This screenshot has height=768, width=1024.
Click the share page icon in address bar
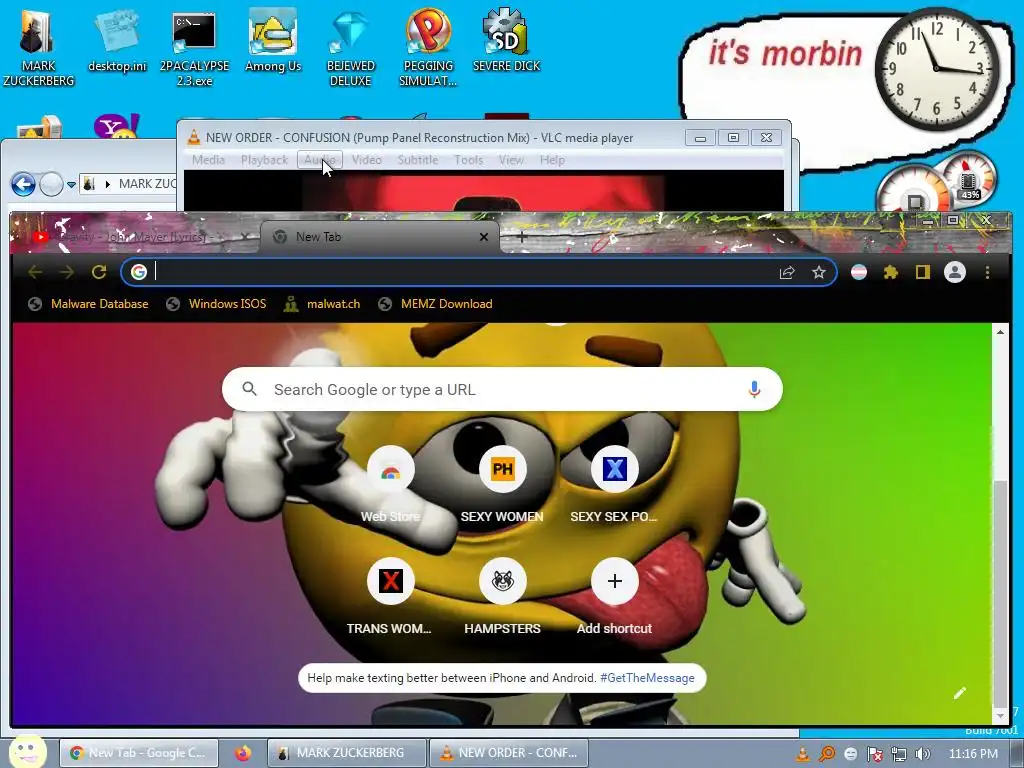[x=787, y=272]
